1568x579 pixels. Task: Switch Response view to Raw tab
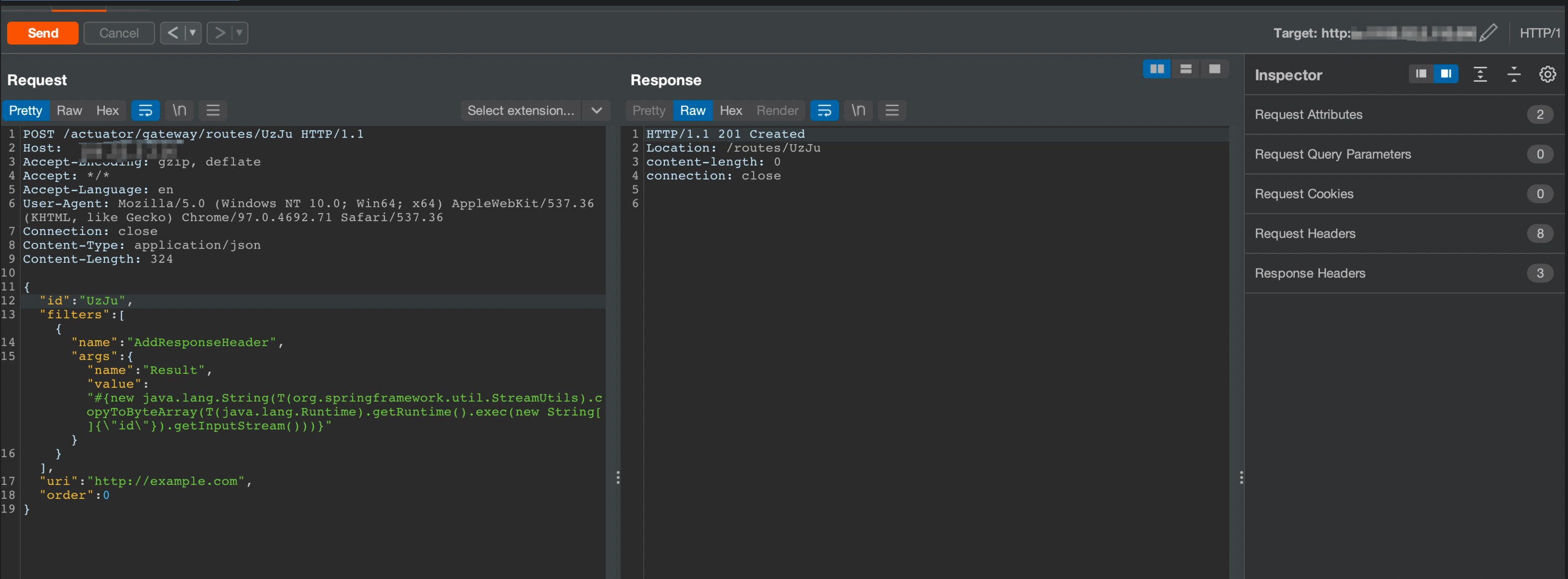(x=693, y=110)
